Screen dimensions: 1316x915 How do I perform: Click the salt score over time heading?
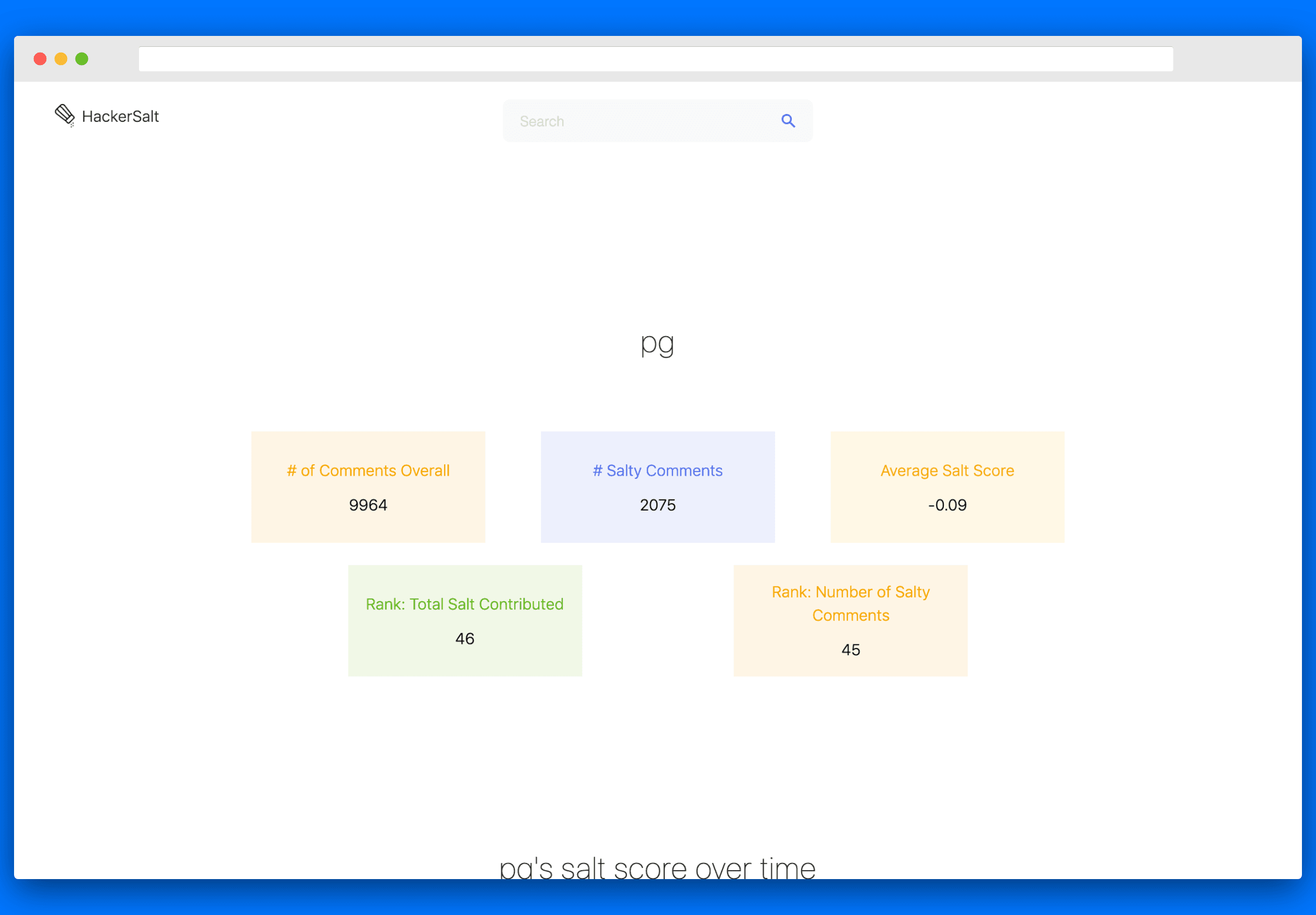click(x=657, y=868)
